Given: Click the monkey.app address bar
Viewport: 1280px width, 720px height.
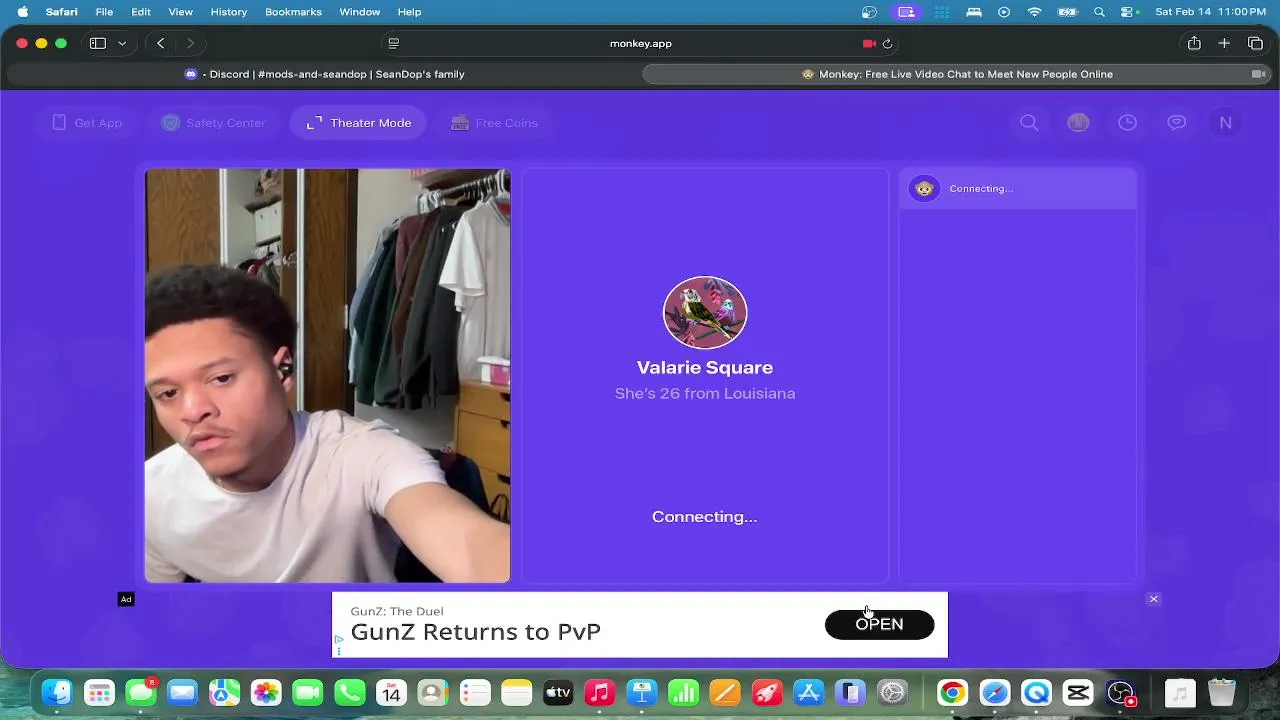Looking at the screenshot, I should pos(640,43).
